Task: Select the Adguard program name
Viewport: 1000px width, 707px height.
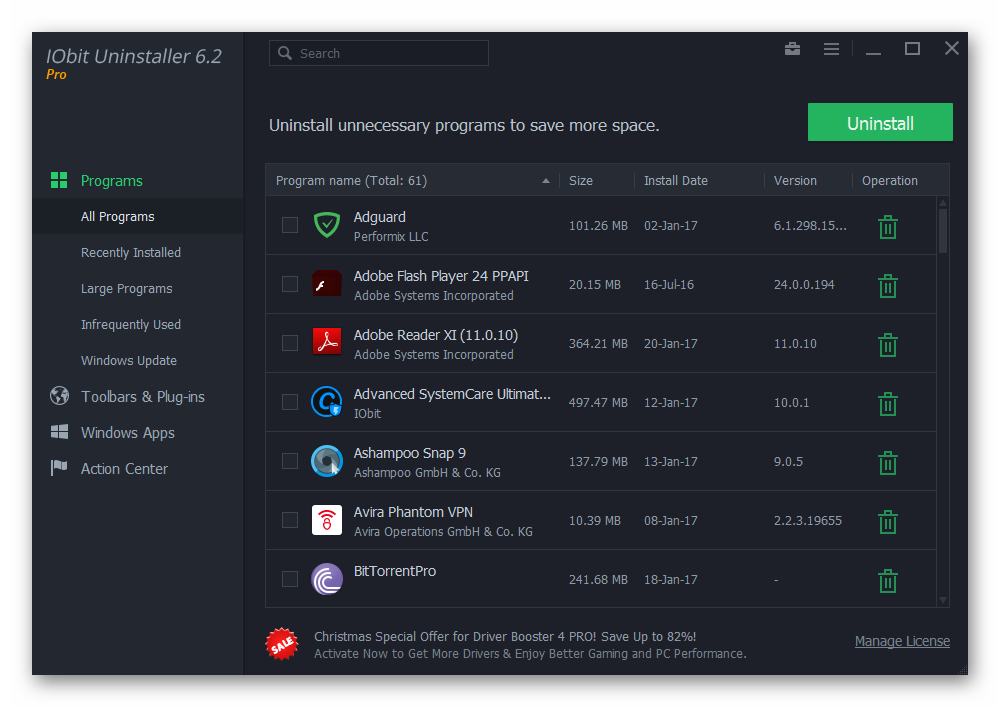Action: point(379,217)
